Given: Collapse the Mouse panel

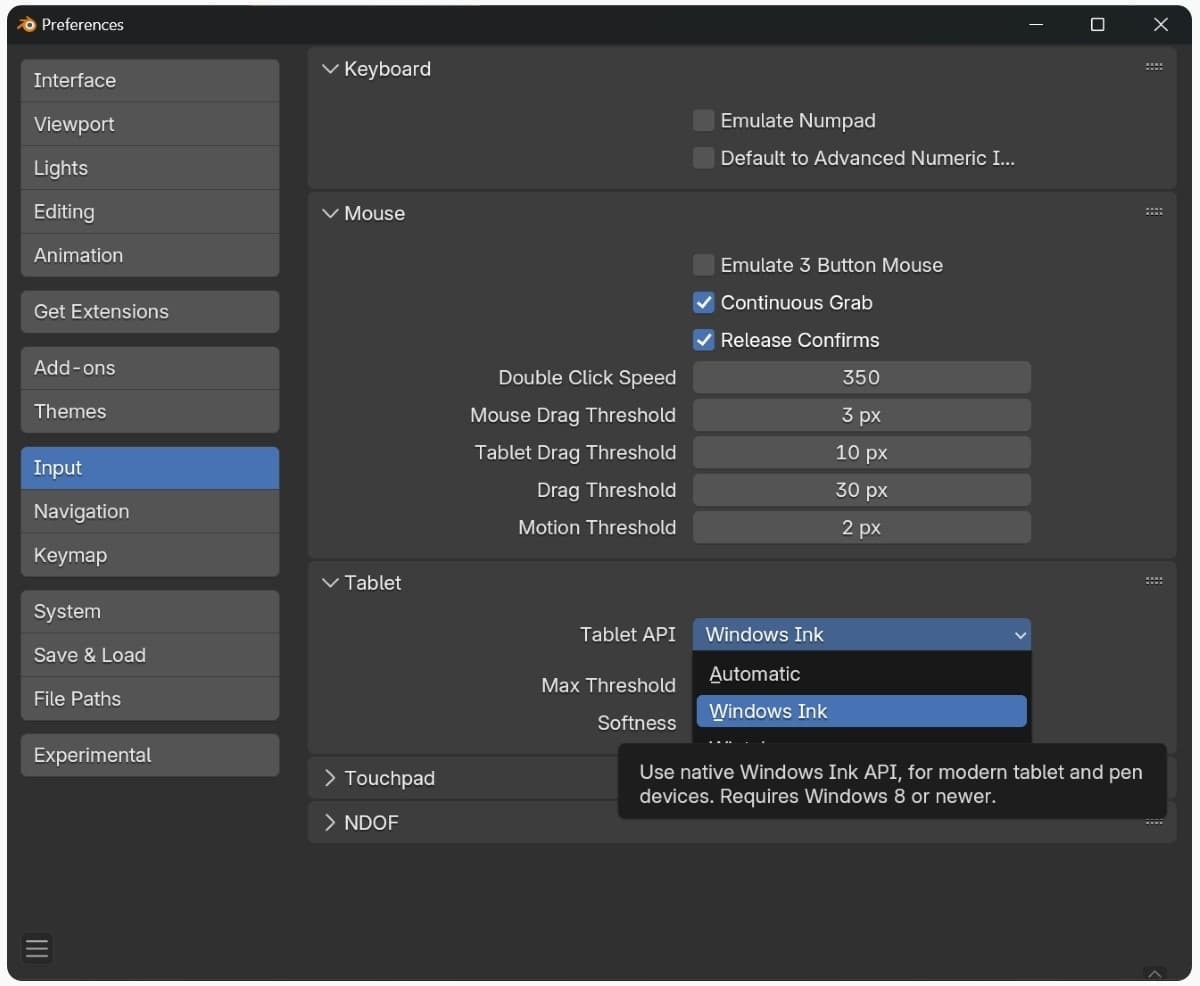Looking at the screenshot, I should click(x=330, y=213).
